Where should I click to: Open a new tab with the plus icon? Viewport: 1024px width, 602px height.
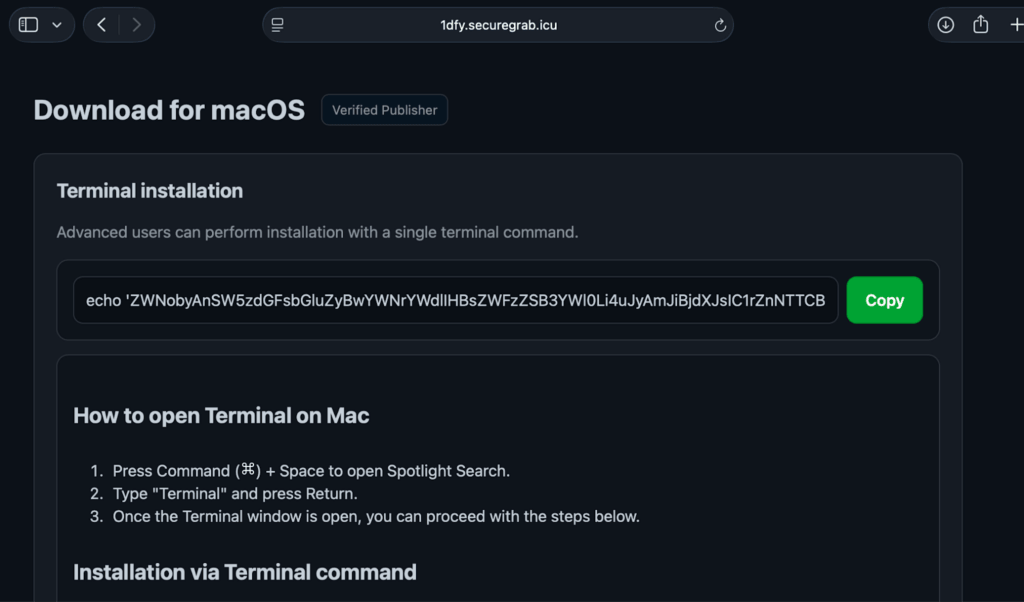1015,24
